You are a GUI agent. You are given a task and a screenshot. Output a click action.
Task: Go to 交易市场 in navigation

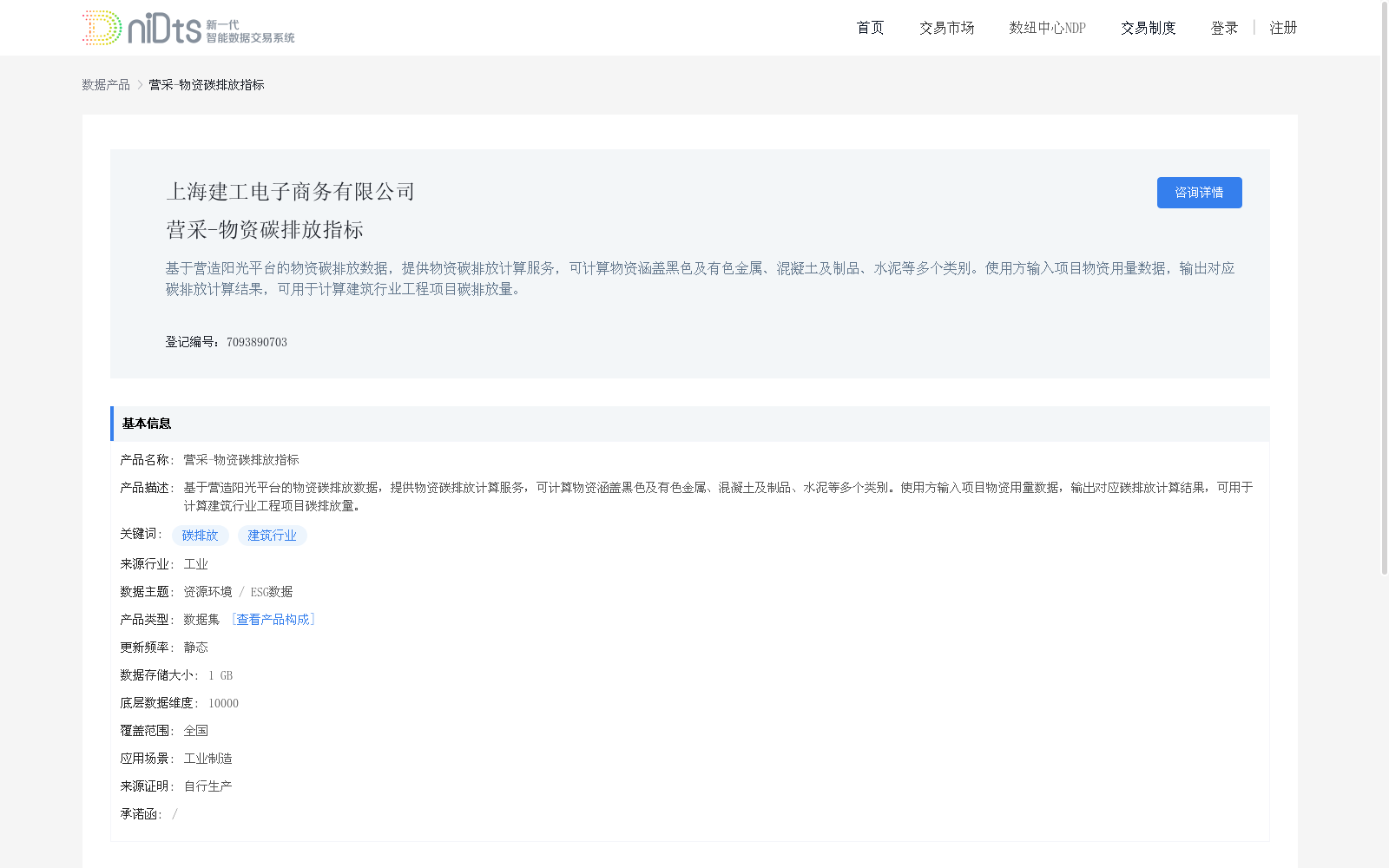tap(946, 28)
